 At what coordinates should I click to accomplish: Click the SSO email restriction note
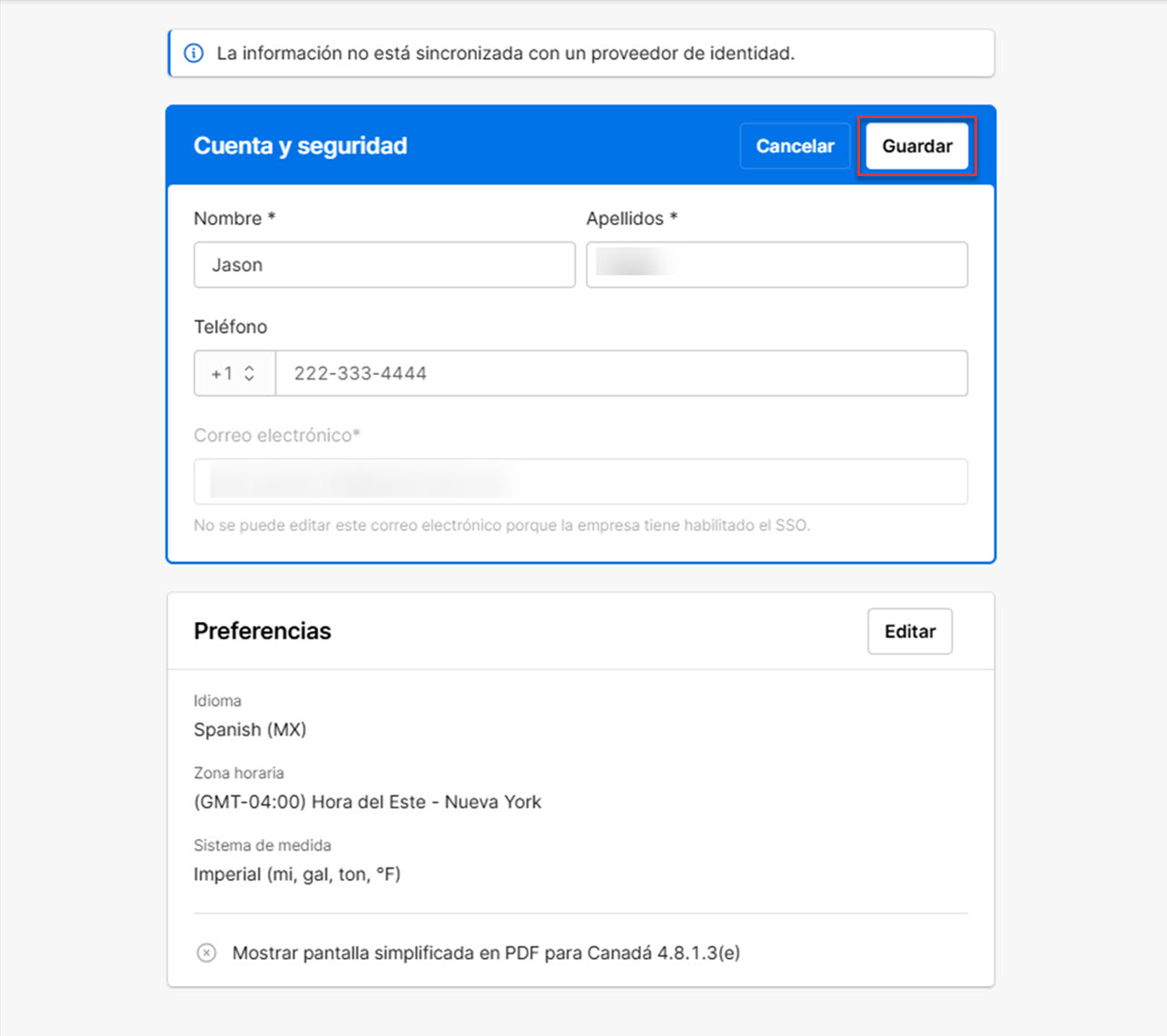501,525
